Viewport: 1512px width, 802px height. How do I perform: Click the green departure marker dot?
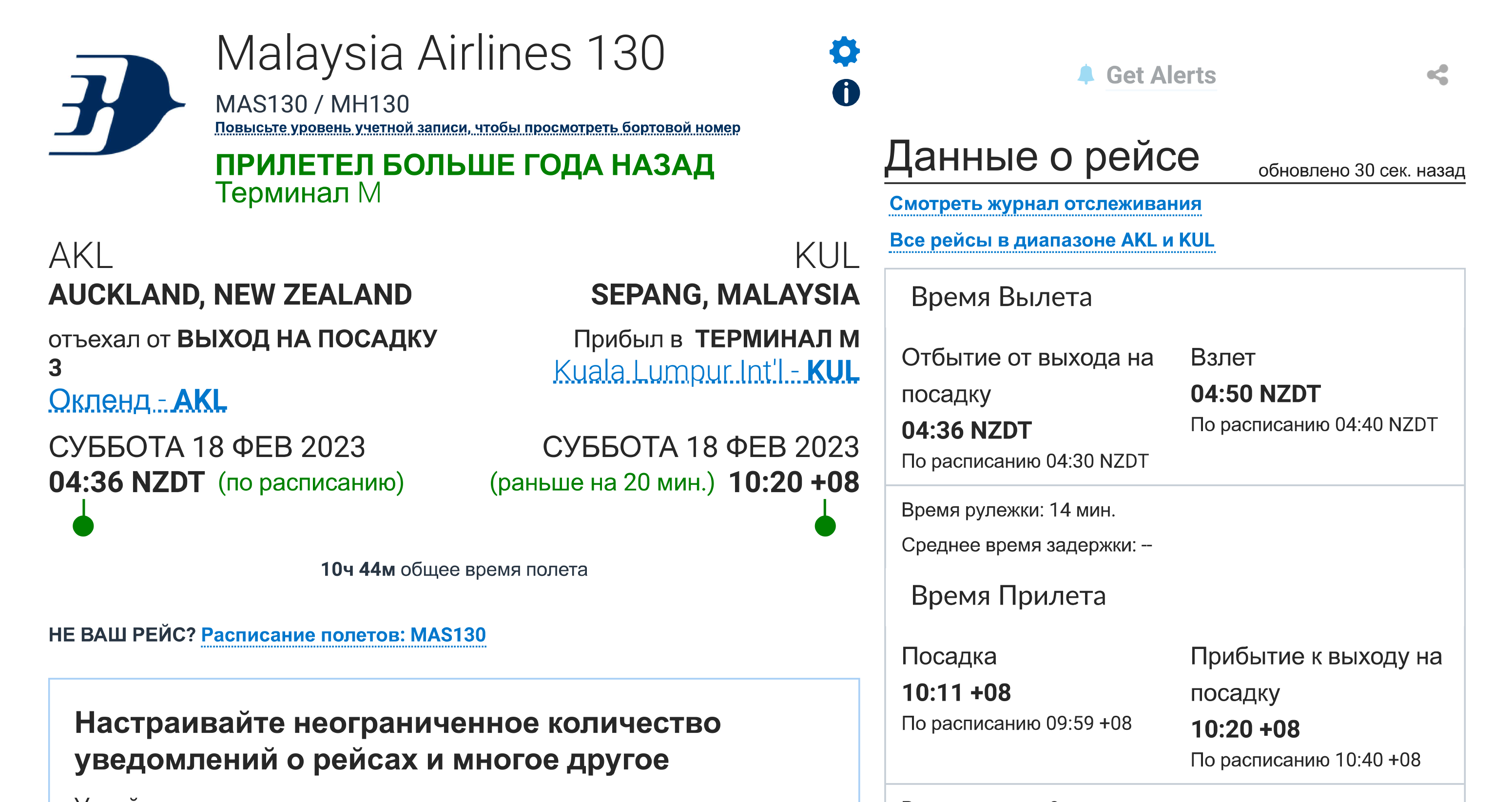(83, 525)
